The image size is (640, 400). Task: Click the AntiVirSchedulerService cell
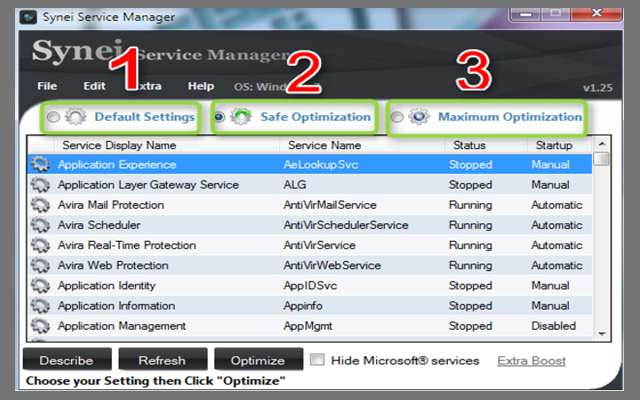[346, 225]
